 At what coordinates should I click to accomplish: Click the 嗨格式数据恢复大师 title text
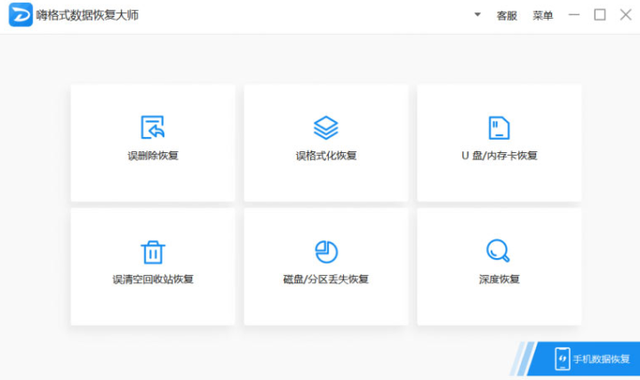tap(87, 16)
